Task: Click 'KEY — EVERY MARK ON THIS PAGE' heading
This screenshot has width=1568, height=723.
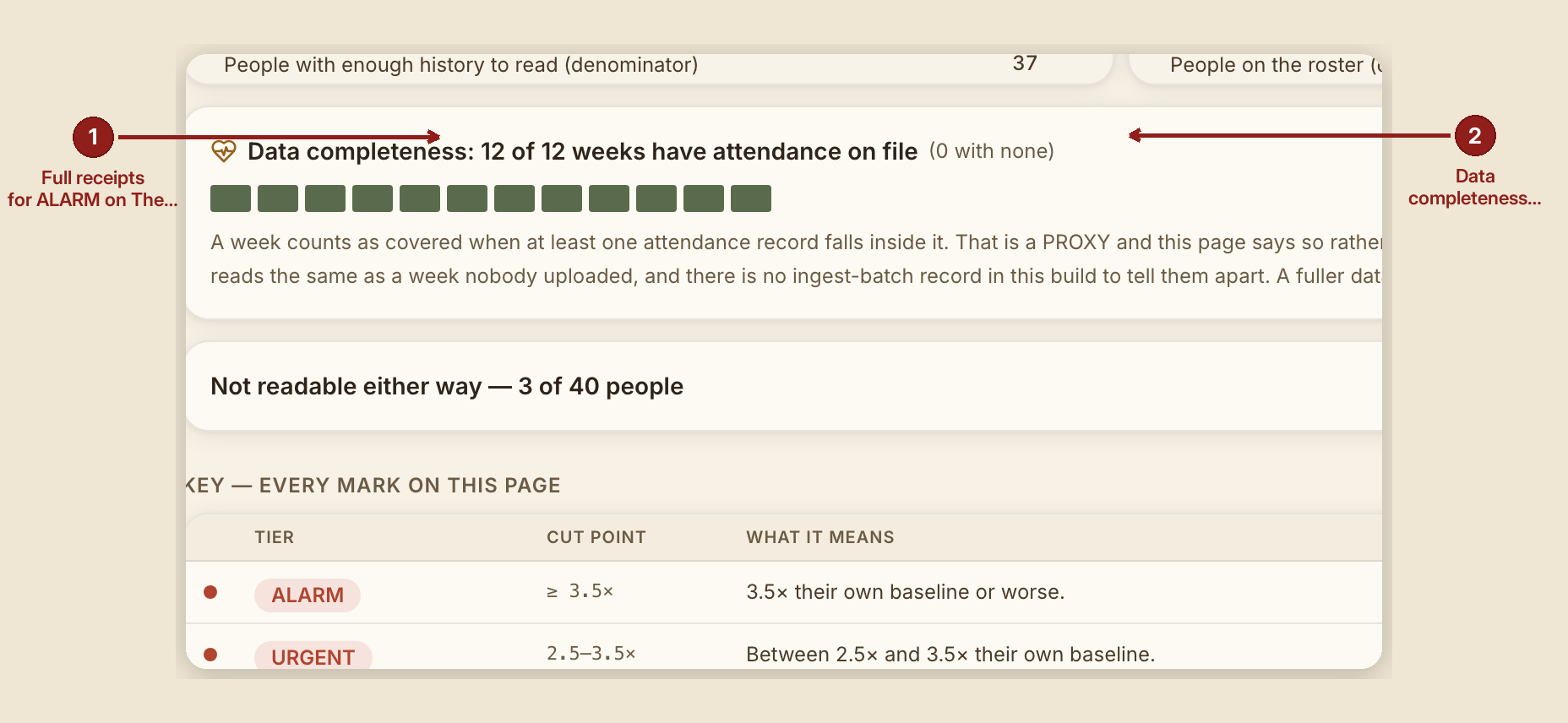Action: pyautogui.click(x=373, y=486)
